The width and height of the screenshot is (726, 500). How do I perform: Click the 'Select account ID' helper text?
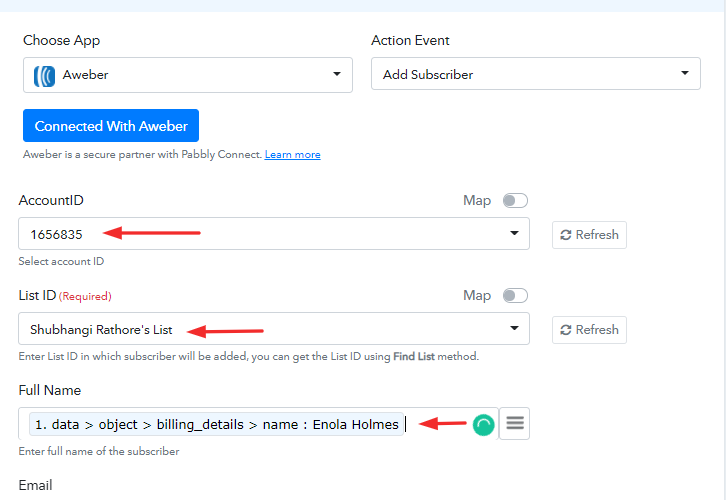(61, 261)
